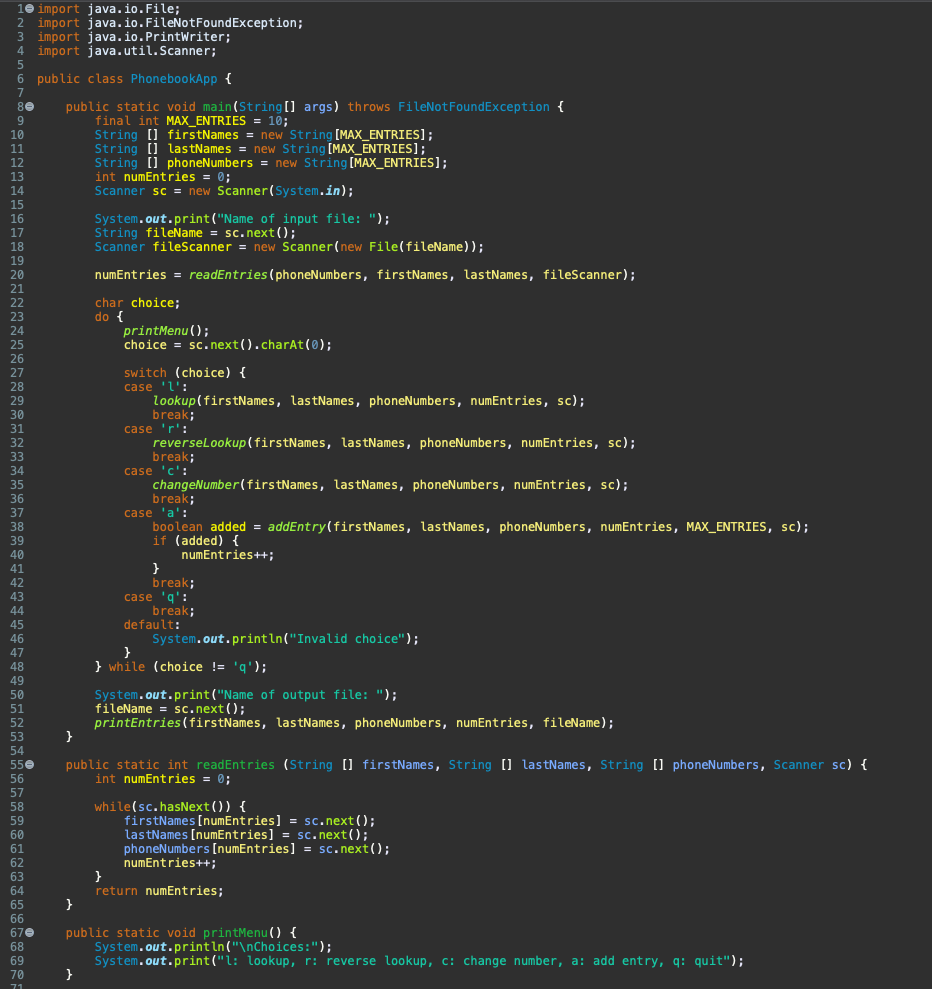Image resolution: width=932 pixels, height=989 pixels.
Task: Click the switch keyword on choice
Action: (145, 372)
